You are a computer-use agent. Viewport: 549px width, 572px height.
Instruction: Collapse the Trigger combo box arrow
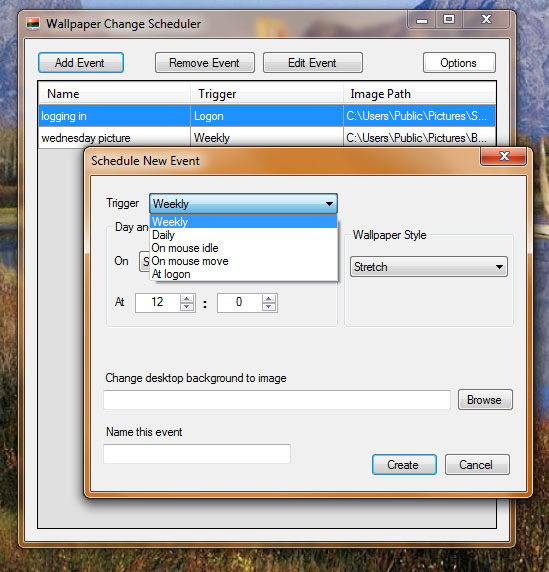click(329, 204)
